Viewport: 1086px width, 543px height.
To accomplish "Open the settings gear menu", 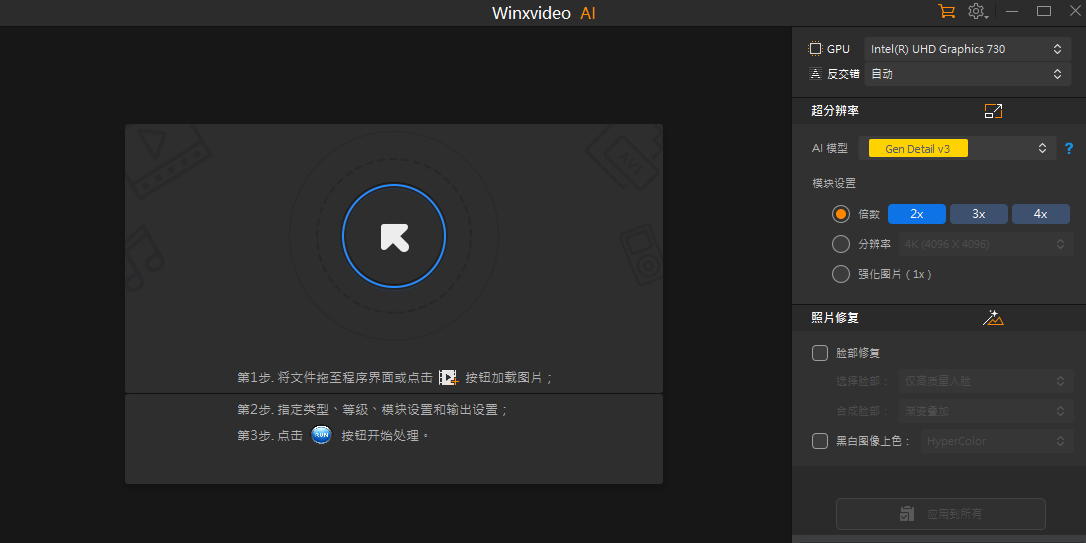I will pos(977,12).
